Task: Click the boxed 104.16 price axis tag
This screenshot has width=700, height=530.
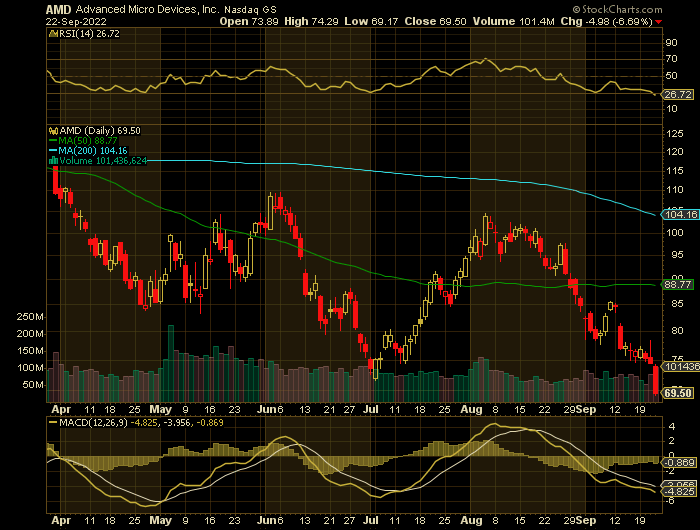Action: tap(681, 215)
